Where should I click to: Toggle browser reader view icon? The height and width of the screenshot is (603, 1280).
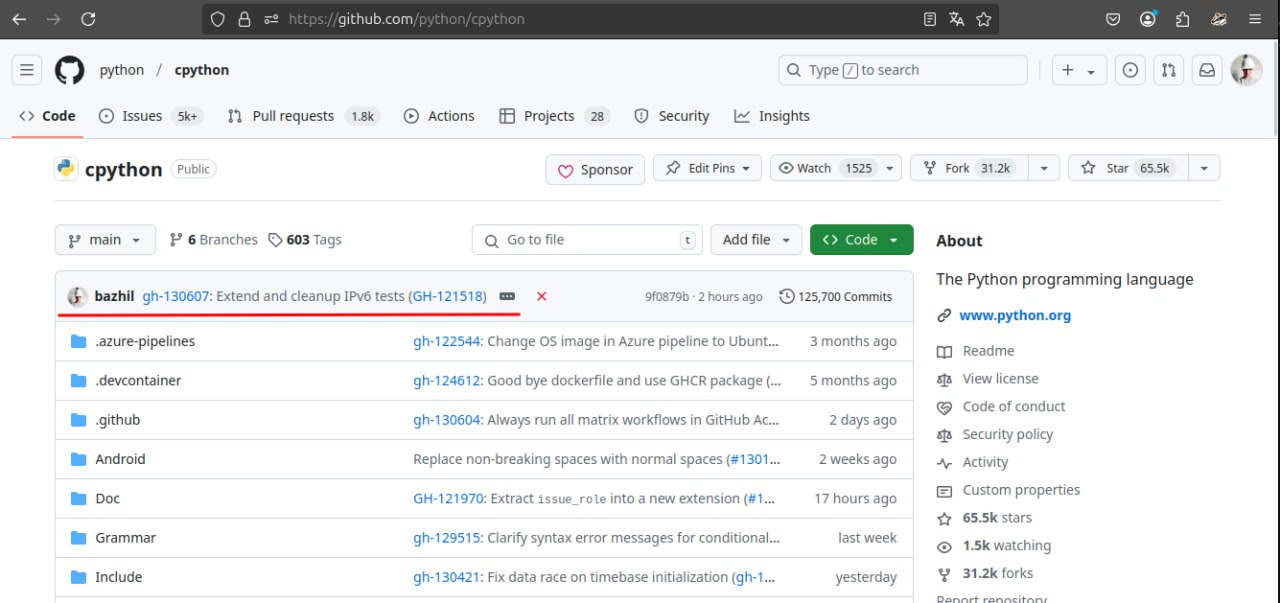[930, 19]
